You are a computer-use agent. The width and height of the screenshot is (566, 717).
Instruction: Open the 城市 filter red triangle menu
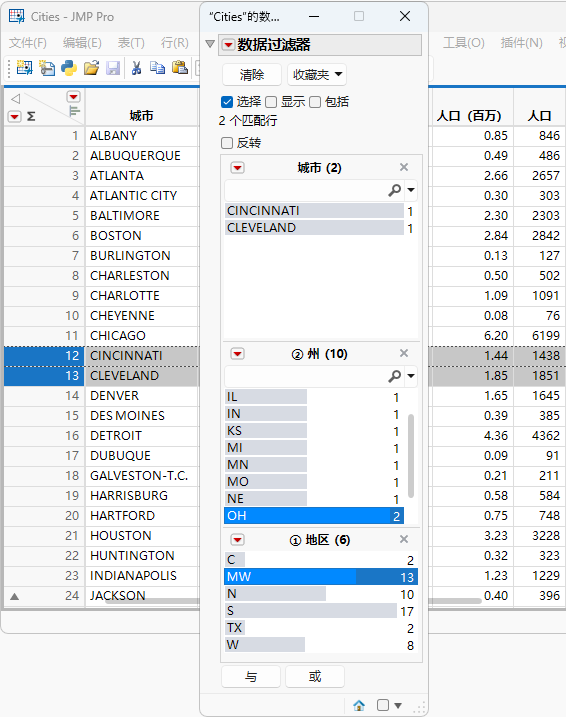pyautogui.click(x=237, y=168)
